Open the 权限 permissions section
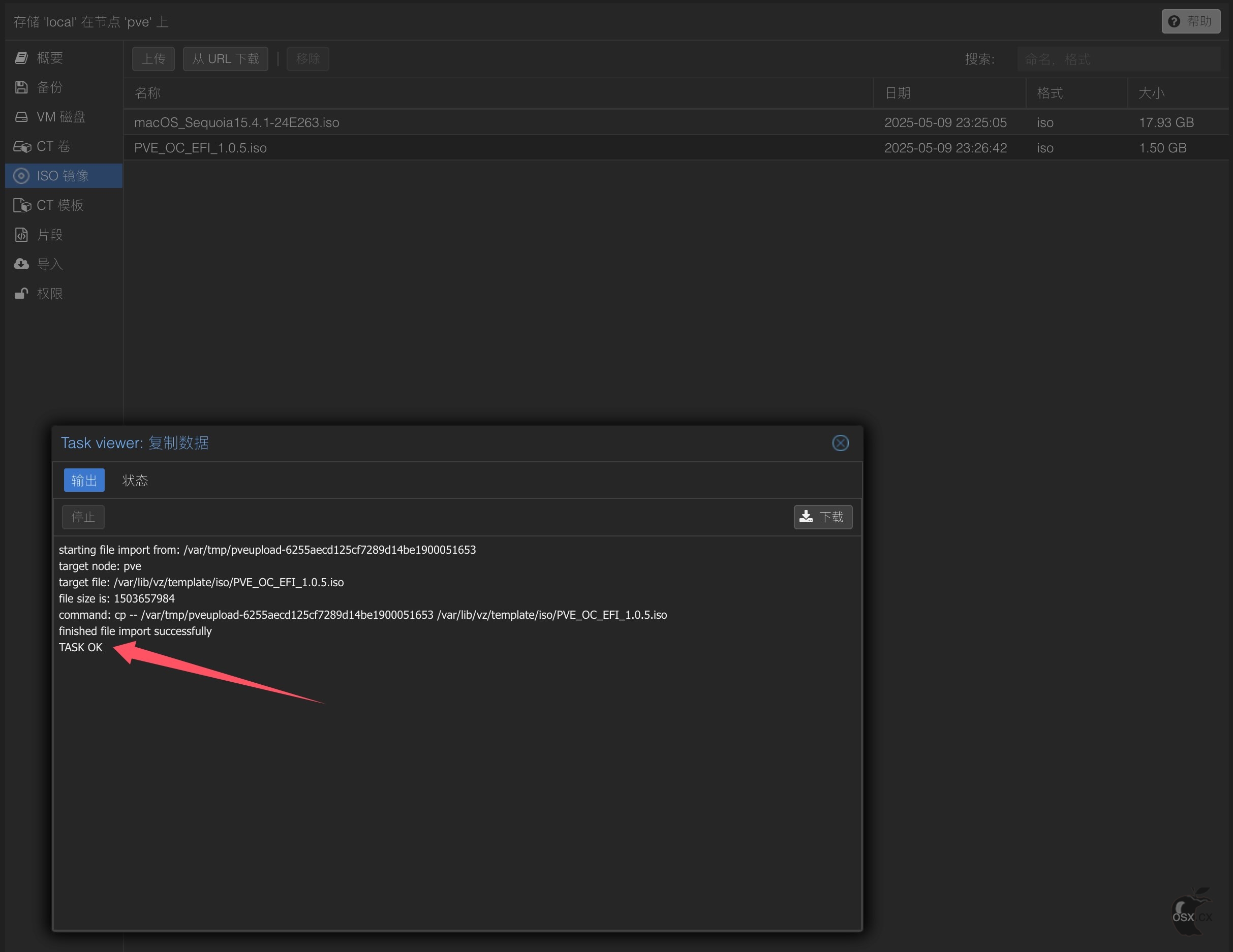 pyautogui.click(x=63, y=293)
